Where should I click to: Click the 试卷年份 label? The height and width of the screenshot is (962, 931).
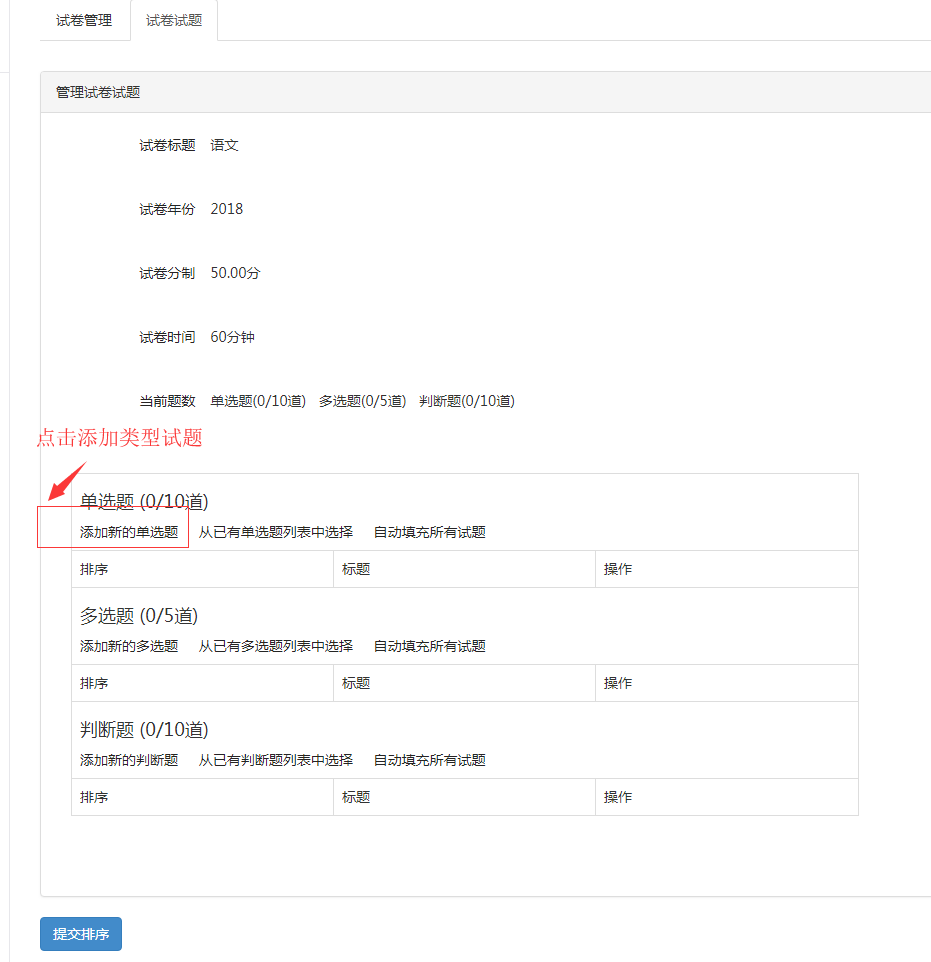[167, 209]
